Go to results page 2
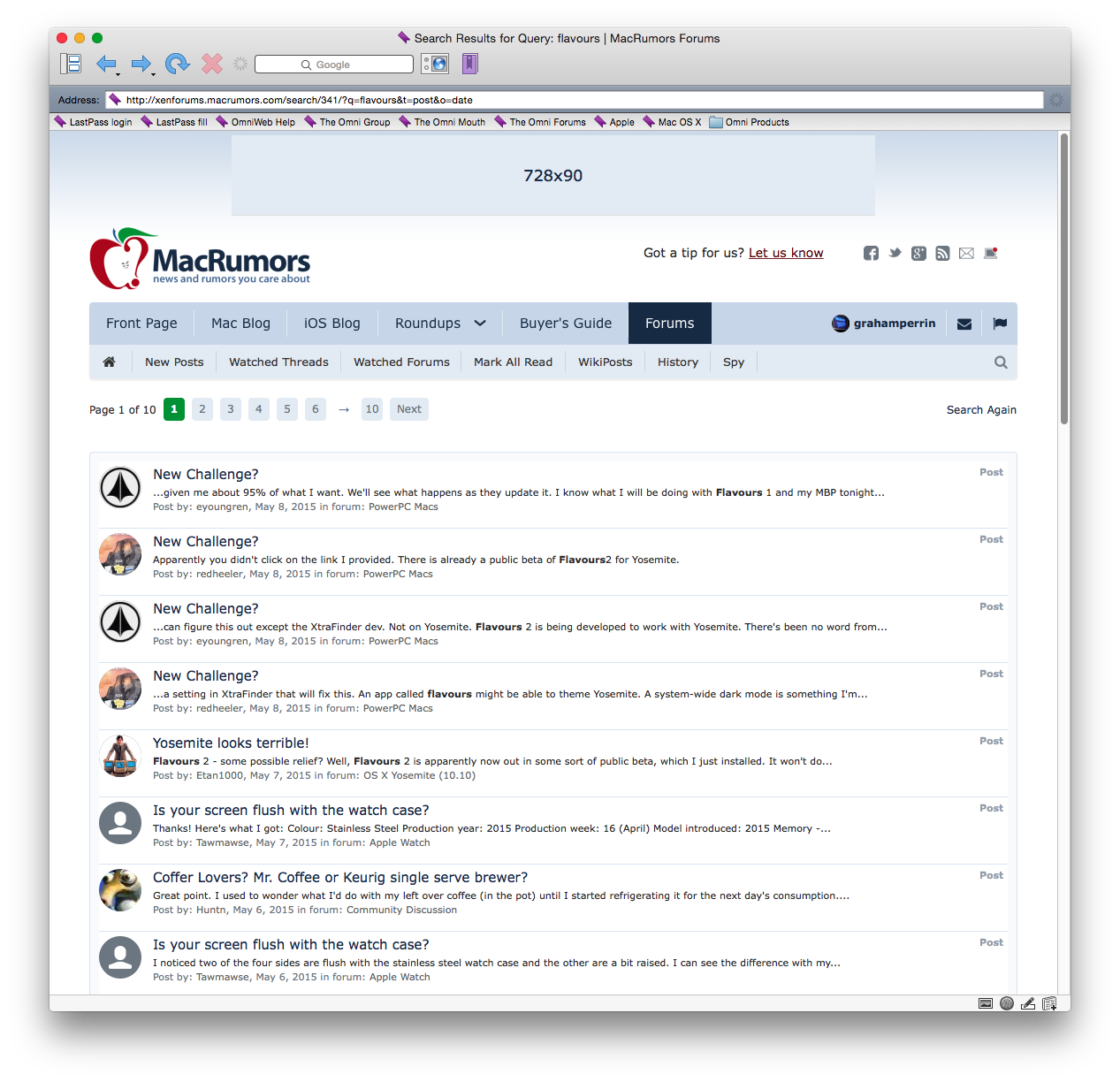1120x1082 pixels. 202,409
